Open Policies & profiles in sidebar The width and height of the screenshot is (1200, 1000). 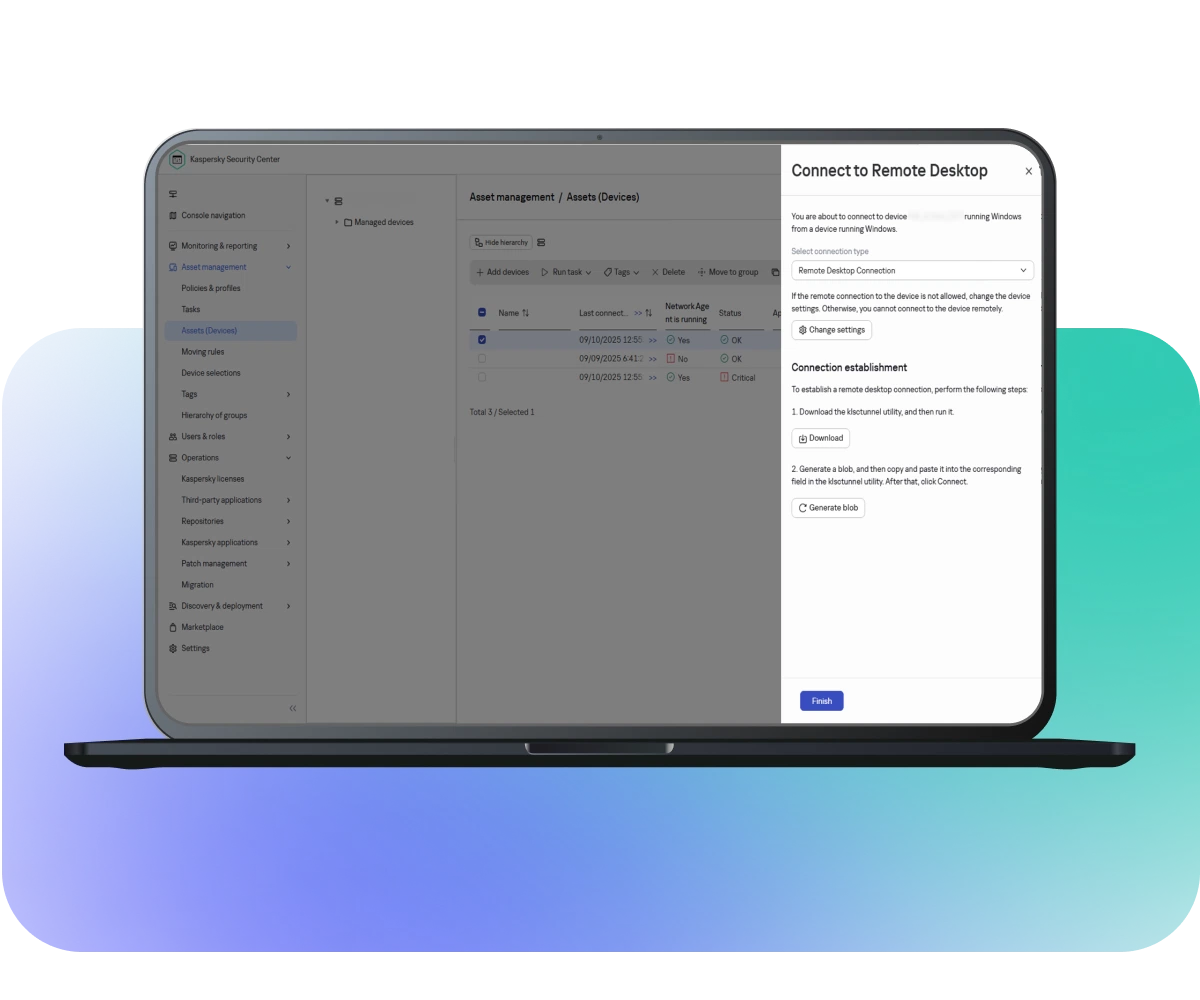[x=210, y=288]
